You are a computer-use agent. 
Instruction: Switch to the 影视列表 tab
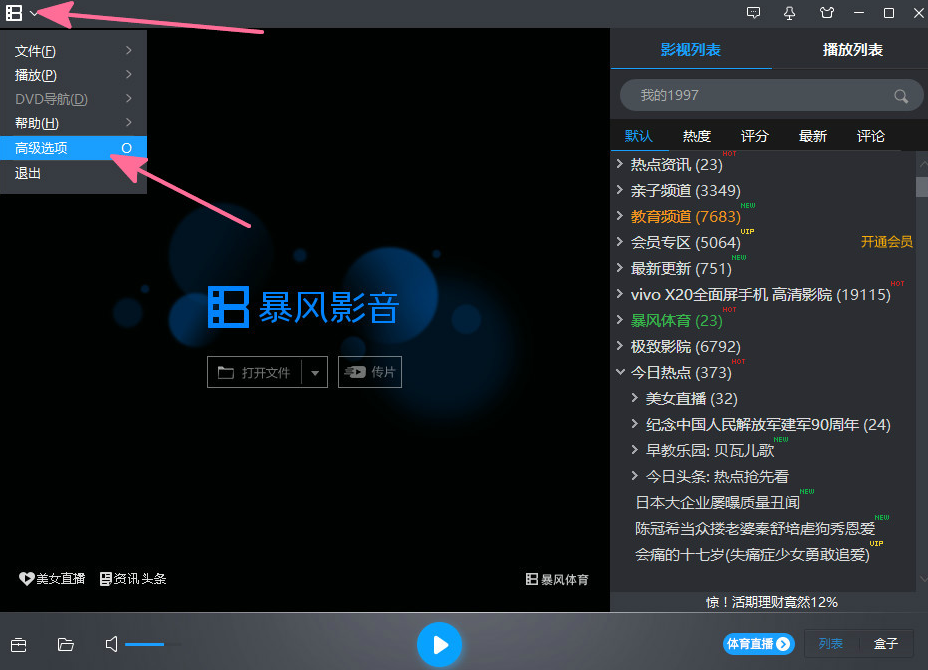point(691,50)
